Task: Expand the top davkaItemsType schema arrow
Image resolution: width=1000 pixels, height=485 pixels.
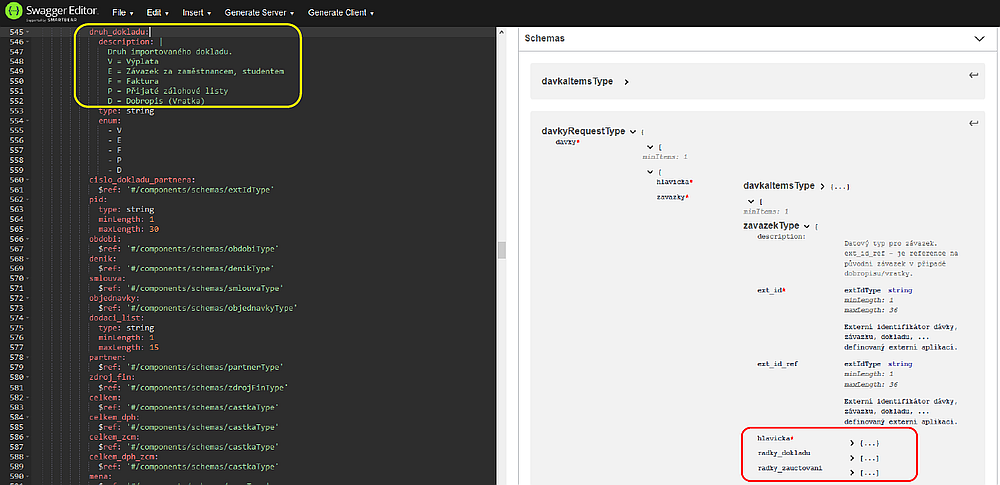Action: [x=627, y=82]
